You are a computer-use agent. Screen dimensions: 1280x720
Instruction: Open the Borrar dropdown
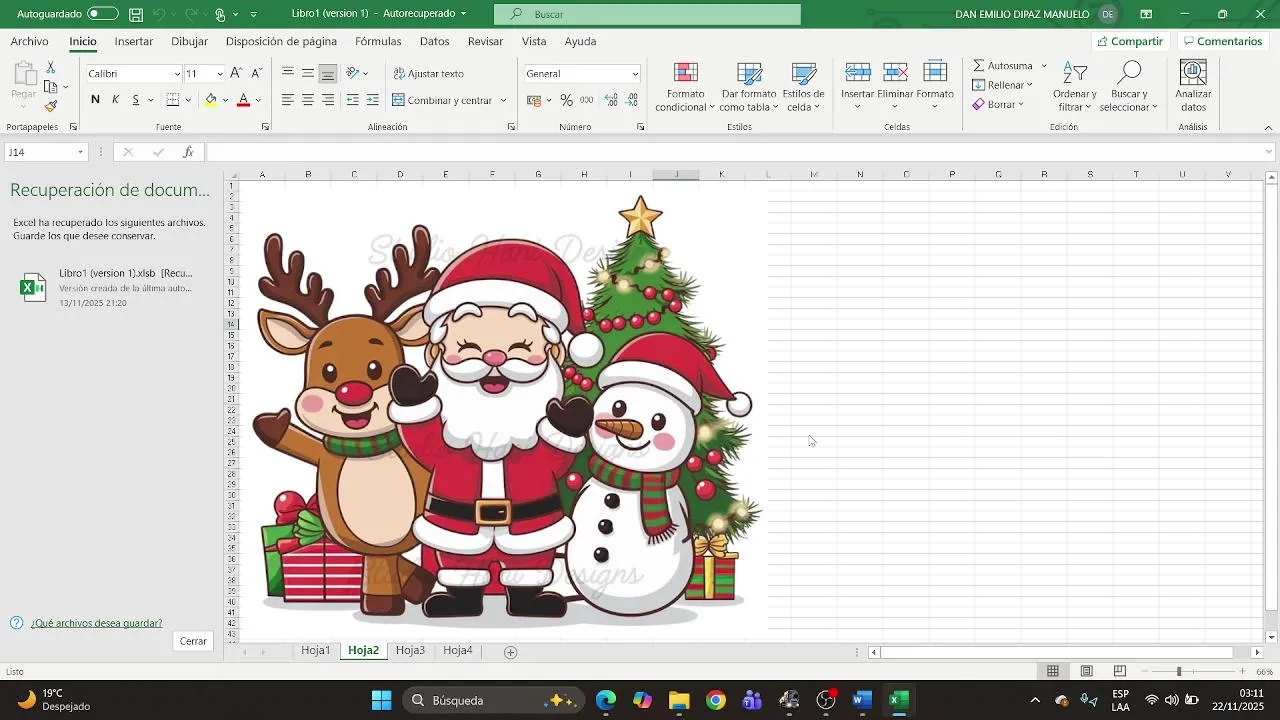tap(998, 104)
